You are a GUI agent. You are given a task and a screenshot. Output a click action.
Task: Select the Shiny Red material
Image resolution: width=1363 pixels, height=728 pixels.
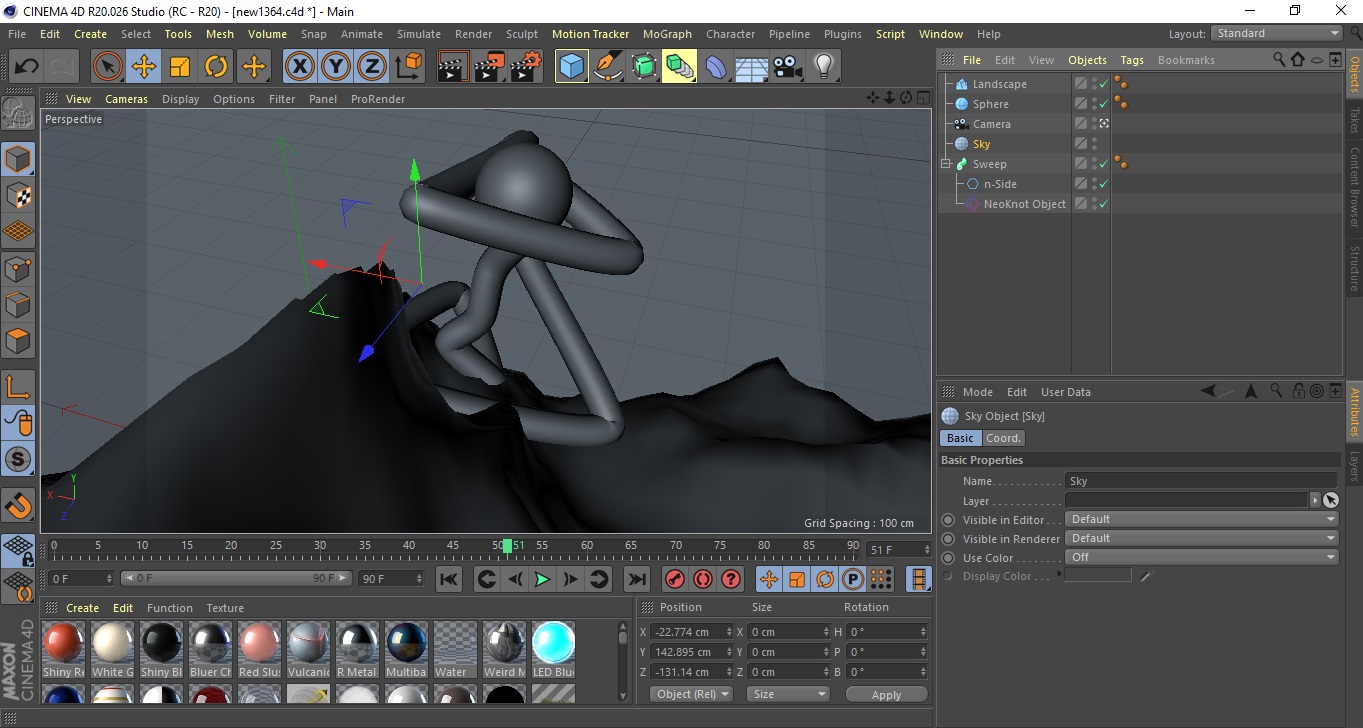pyautogui.click(x=64, y=649)
